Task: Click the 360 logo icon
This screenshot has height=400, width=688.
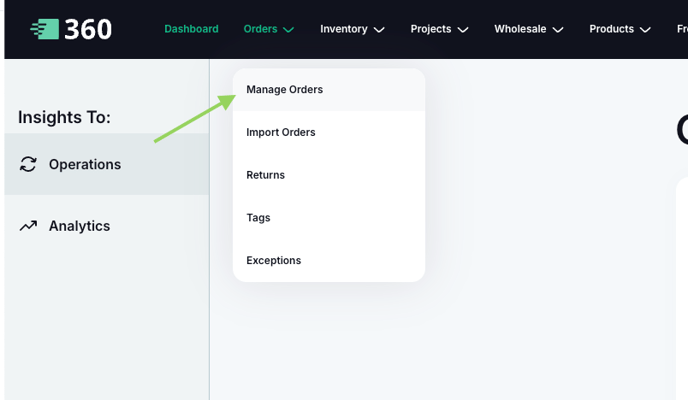Action: click(x=45, y=29)
